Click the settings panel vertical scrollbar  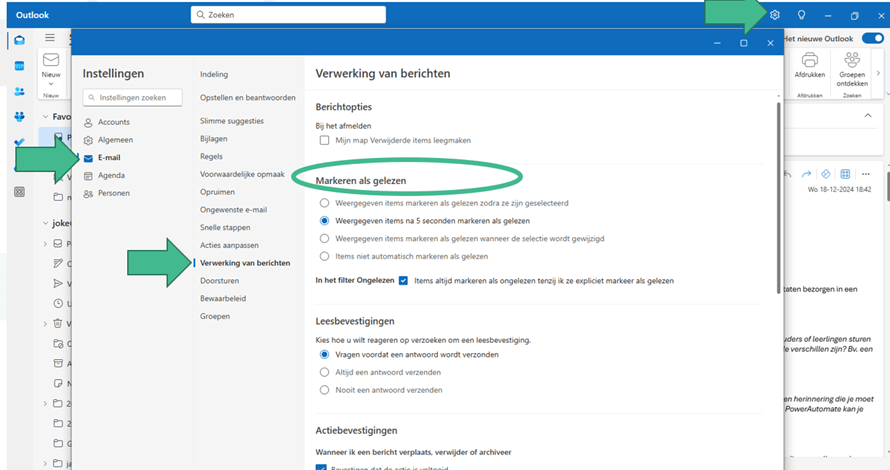click(x=778, y=198)
